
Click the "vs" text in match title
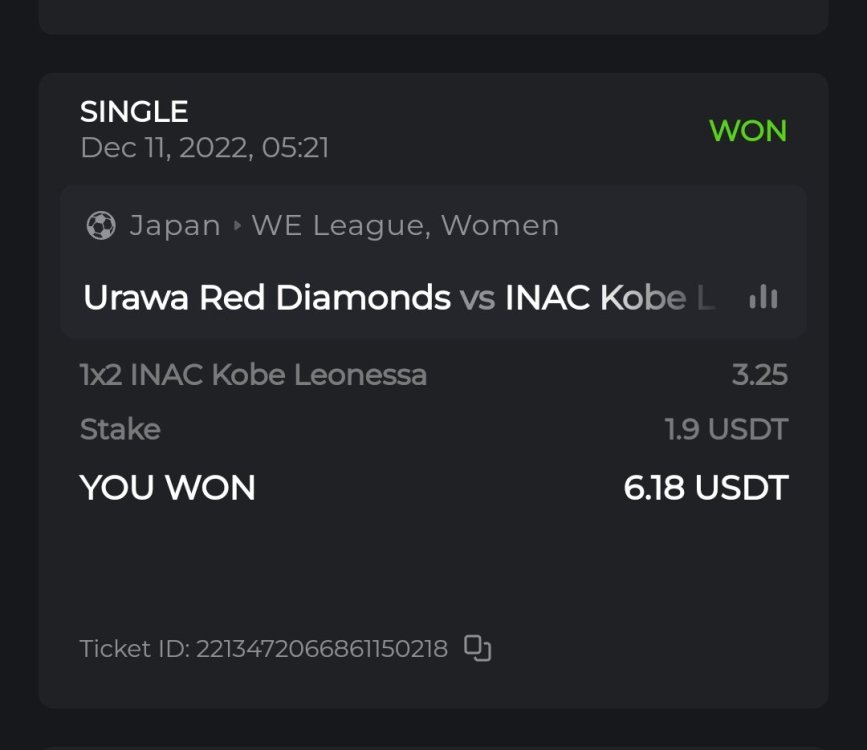[x=478, y=298]
